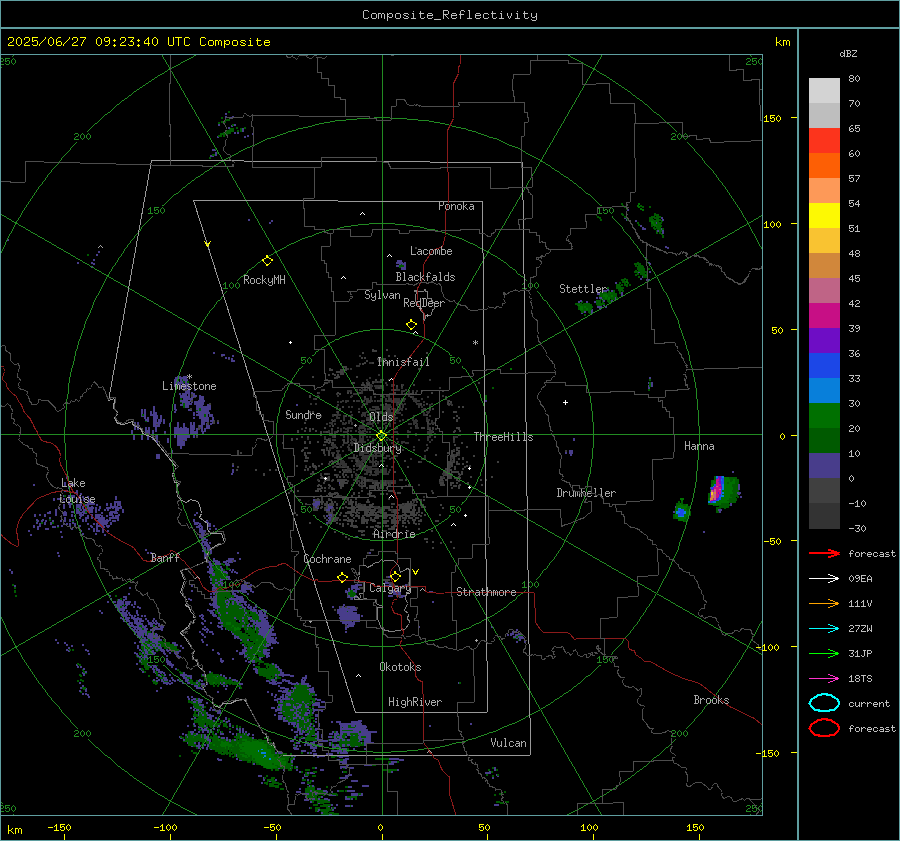Click the orange swatch between 60 and 57 dBZ

(824, 166)
